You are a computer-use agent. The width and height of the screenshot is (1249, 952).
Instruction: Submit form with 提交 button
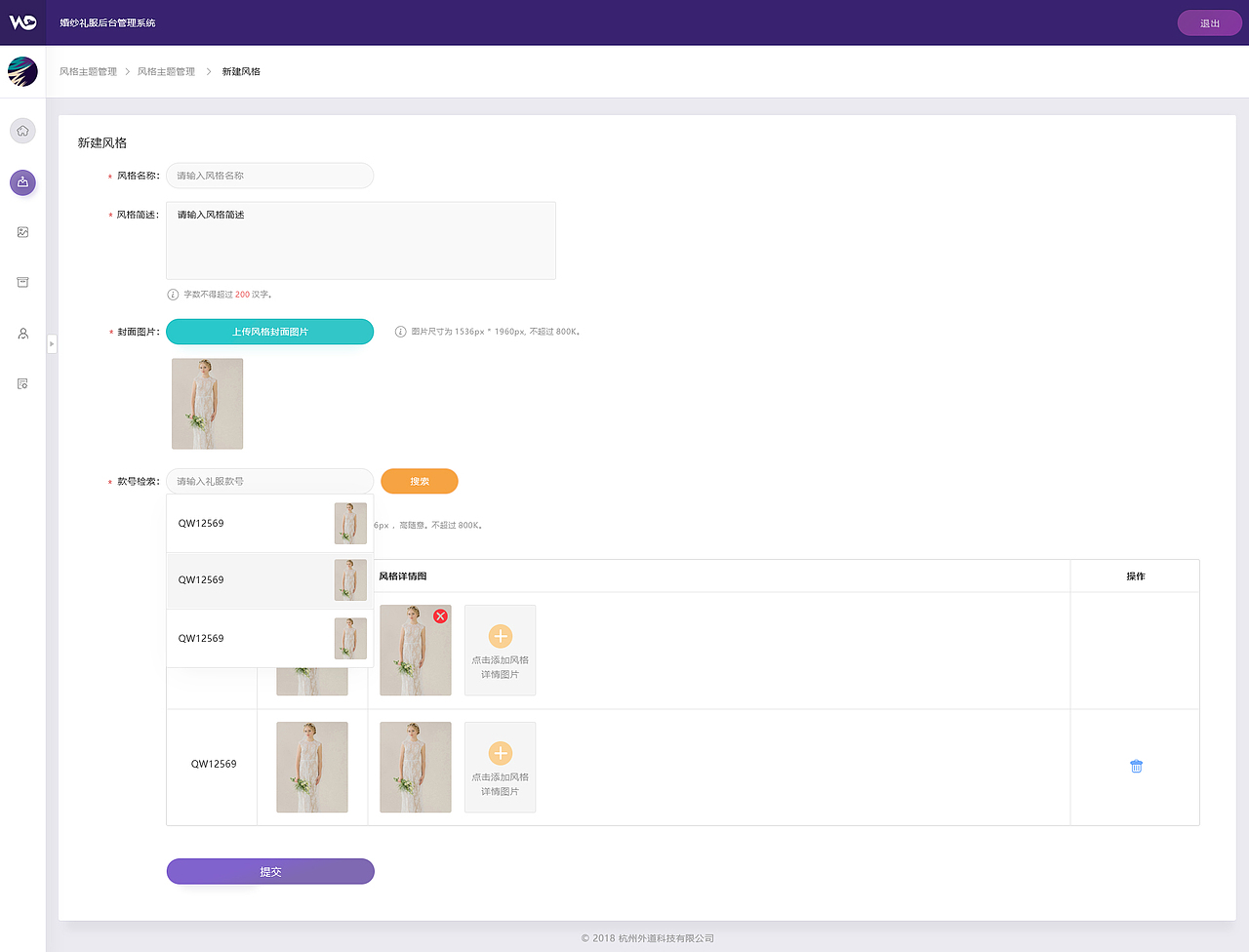pos(270,871)
